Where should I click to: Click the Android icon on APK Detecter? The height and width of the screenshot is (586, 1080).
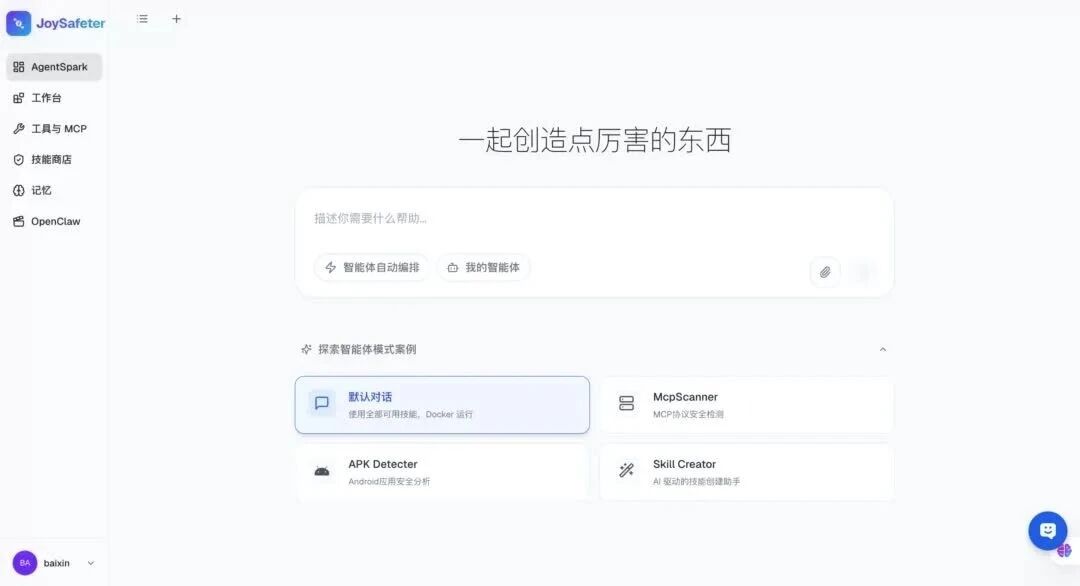(x=322, y=472)
